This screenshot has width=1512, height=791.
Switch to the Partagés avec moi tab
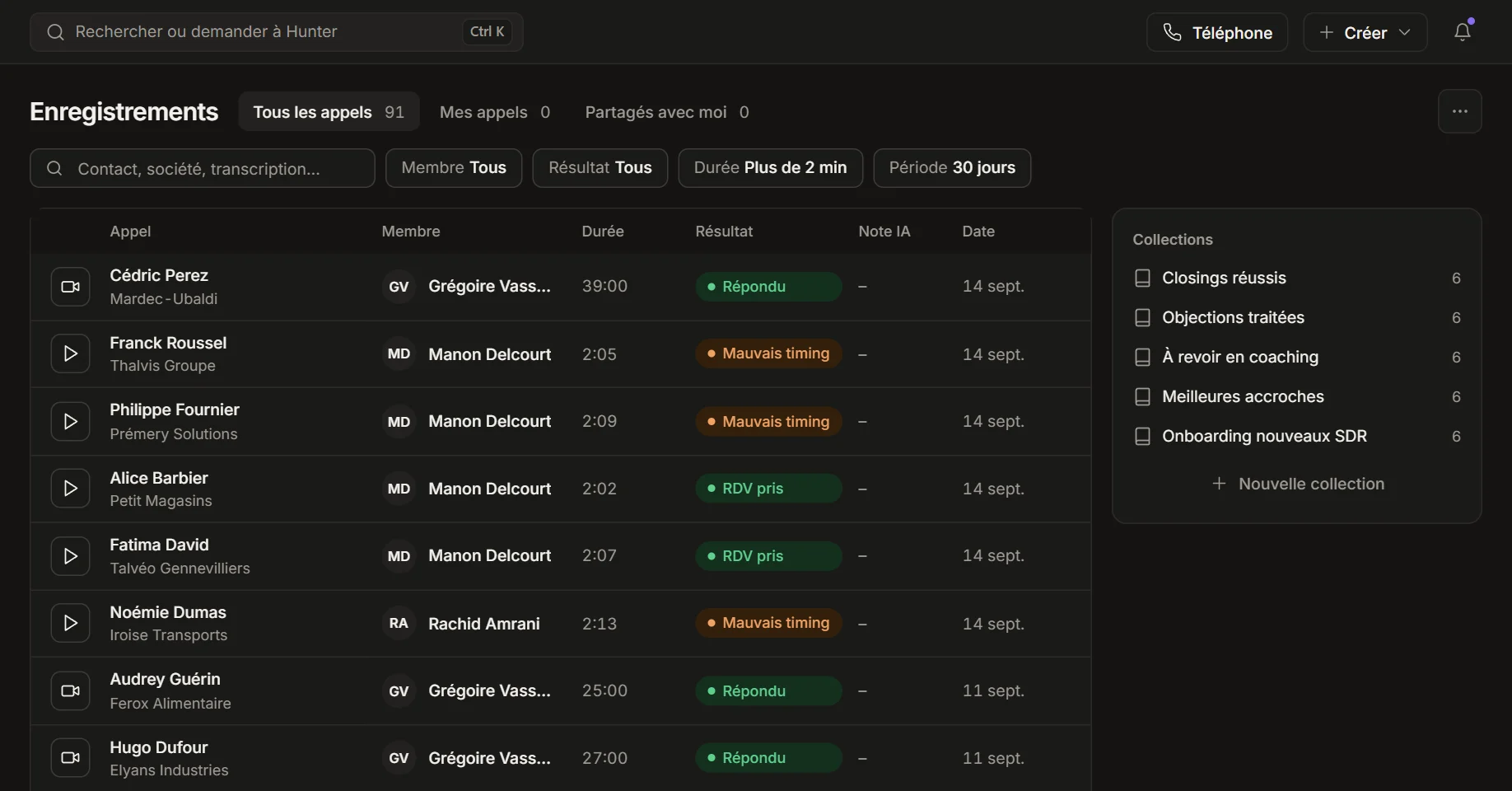click(667, 112)
